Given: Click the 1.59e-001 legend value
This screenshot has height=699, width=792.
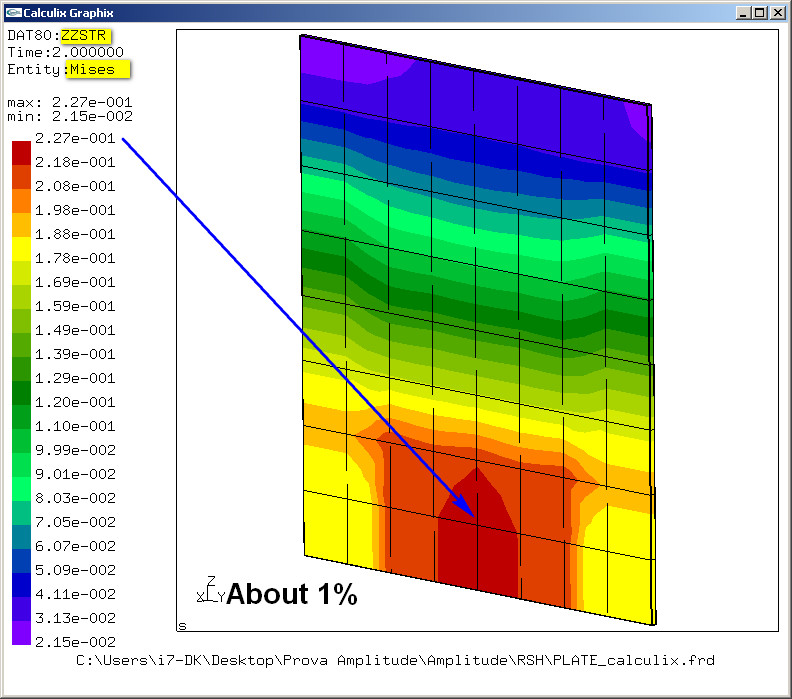Looking at the screenshot, I should point(75,306).
